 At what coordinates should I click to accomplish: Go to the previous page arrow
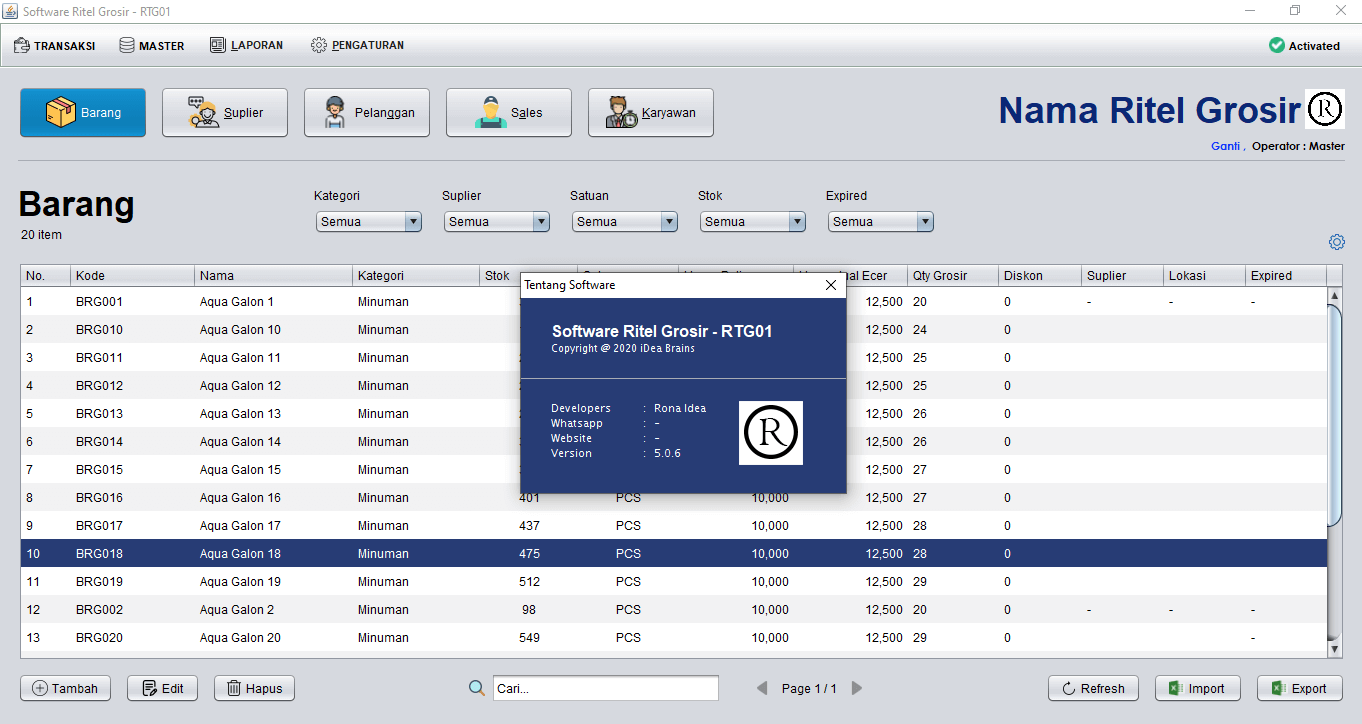pos(762,688)
